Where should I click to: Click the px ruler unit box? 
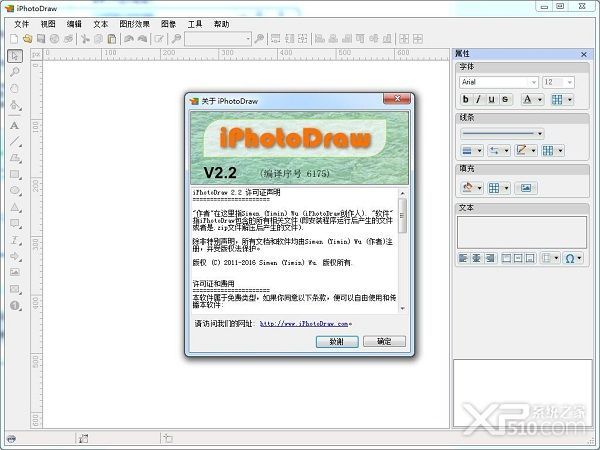point(36,54)
